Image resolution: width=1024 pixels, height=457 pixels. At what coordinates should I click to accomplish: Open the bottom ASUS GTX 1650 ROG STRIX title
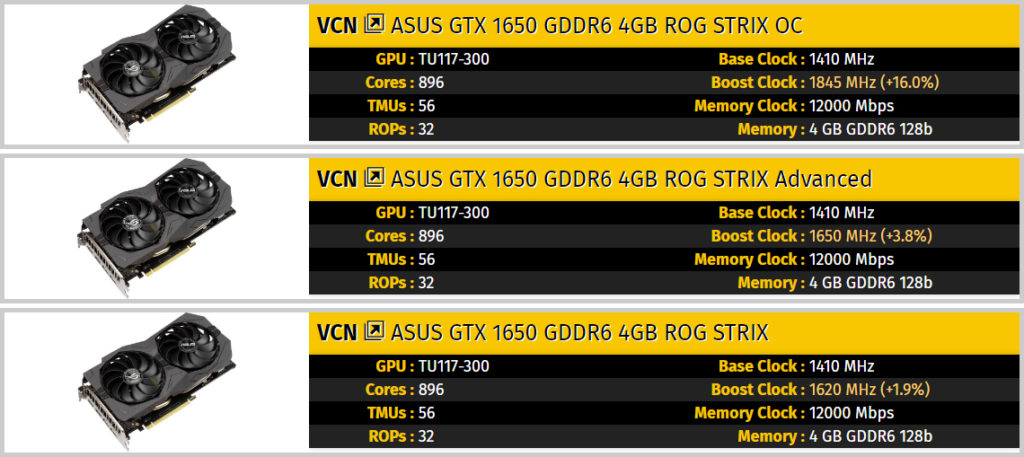coord(579,332)
